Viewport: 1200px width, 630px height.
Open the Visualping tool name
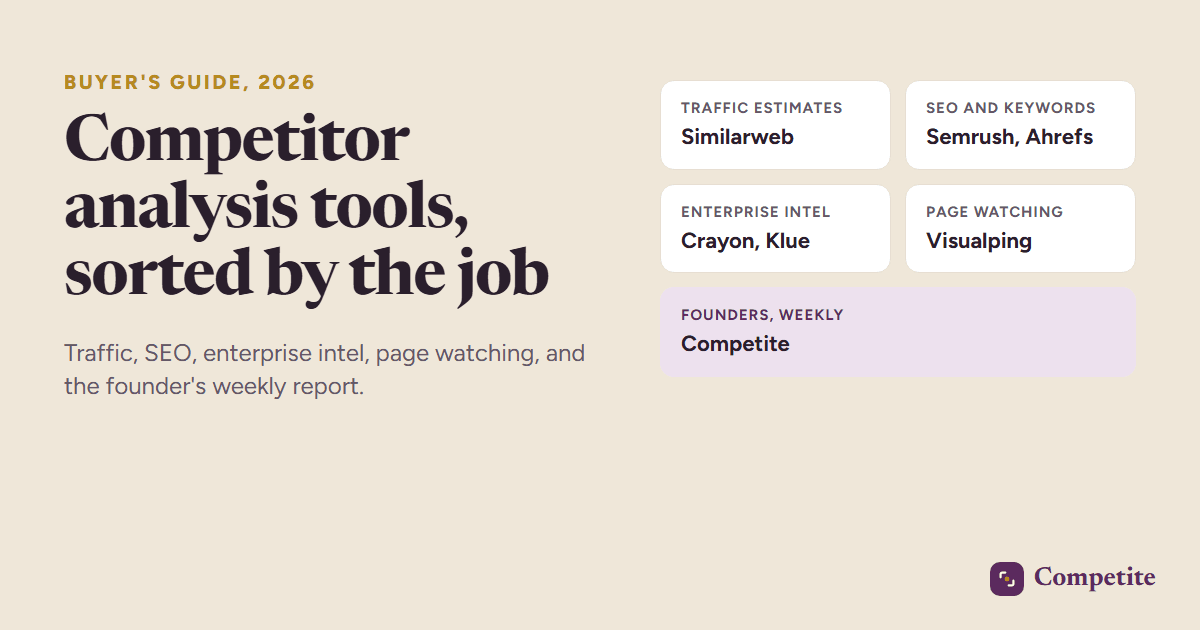point(979,241)
